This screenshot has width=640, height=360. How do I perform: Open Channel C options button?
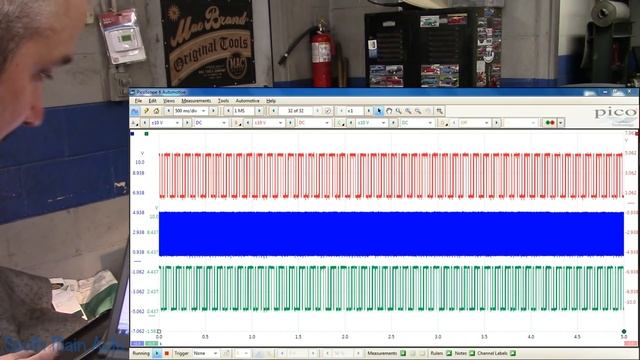(340, 123)
